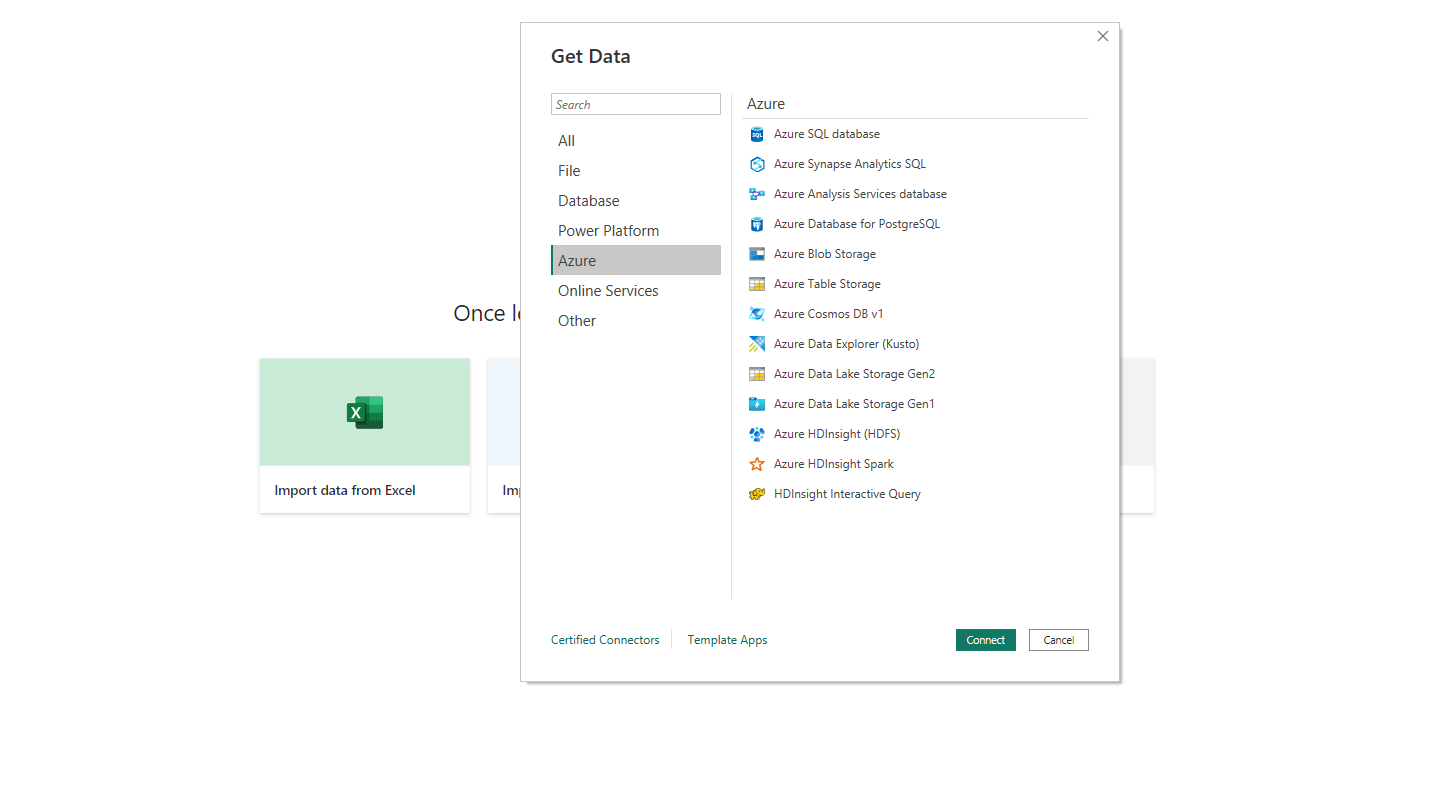Go to the Power Platform category
The height and width of the screenshot is (797, 1431).
(608, 231)
